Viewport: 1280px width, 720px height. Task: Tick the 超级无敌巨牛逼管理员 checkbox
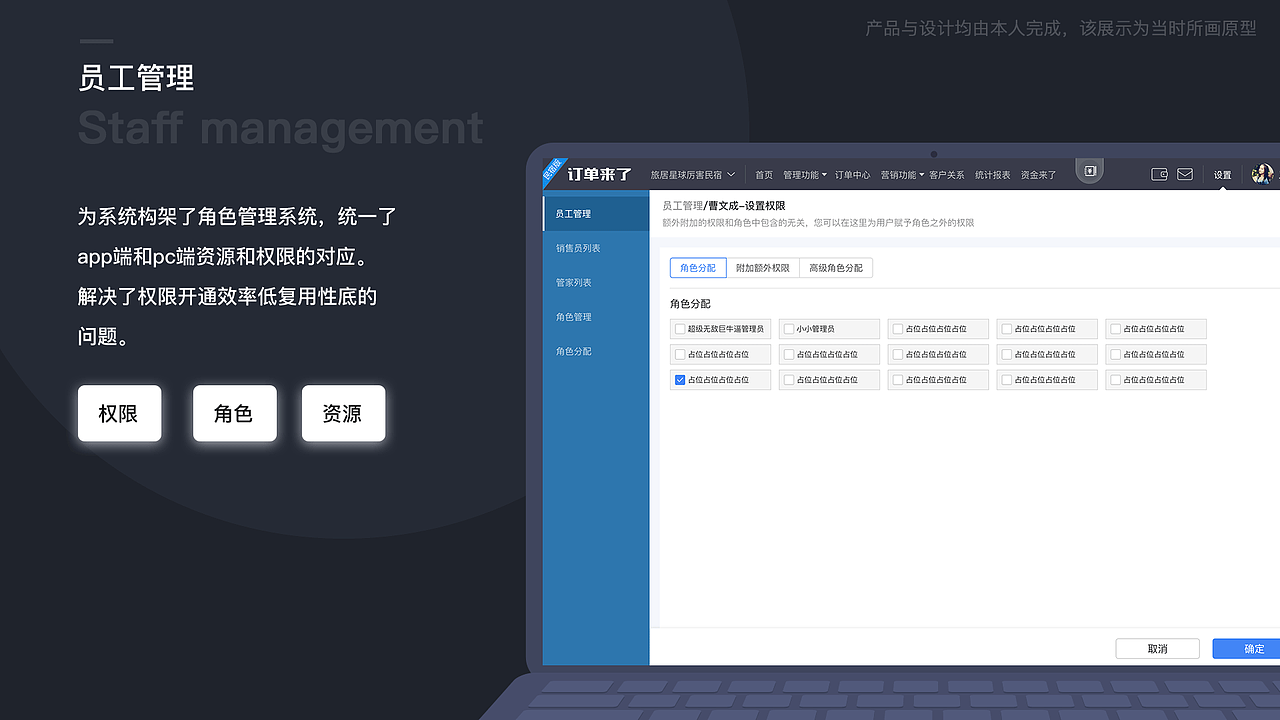(x=680, y=329)
